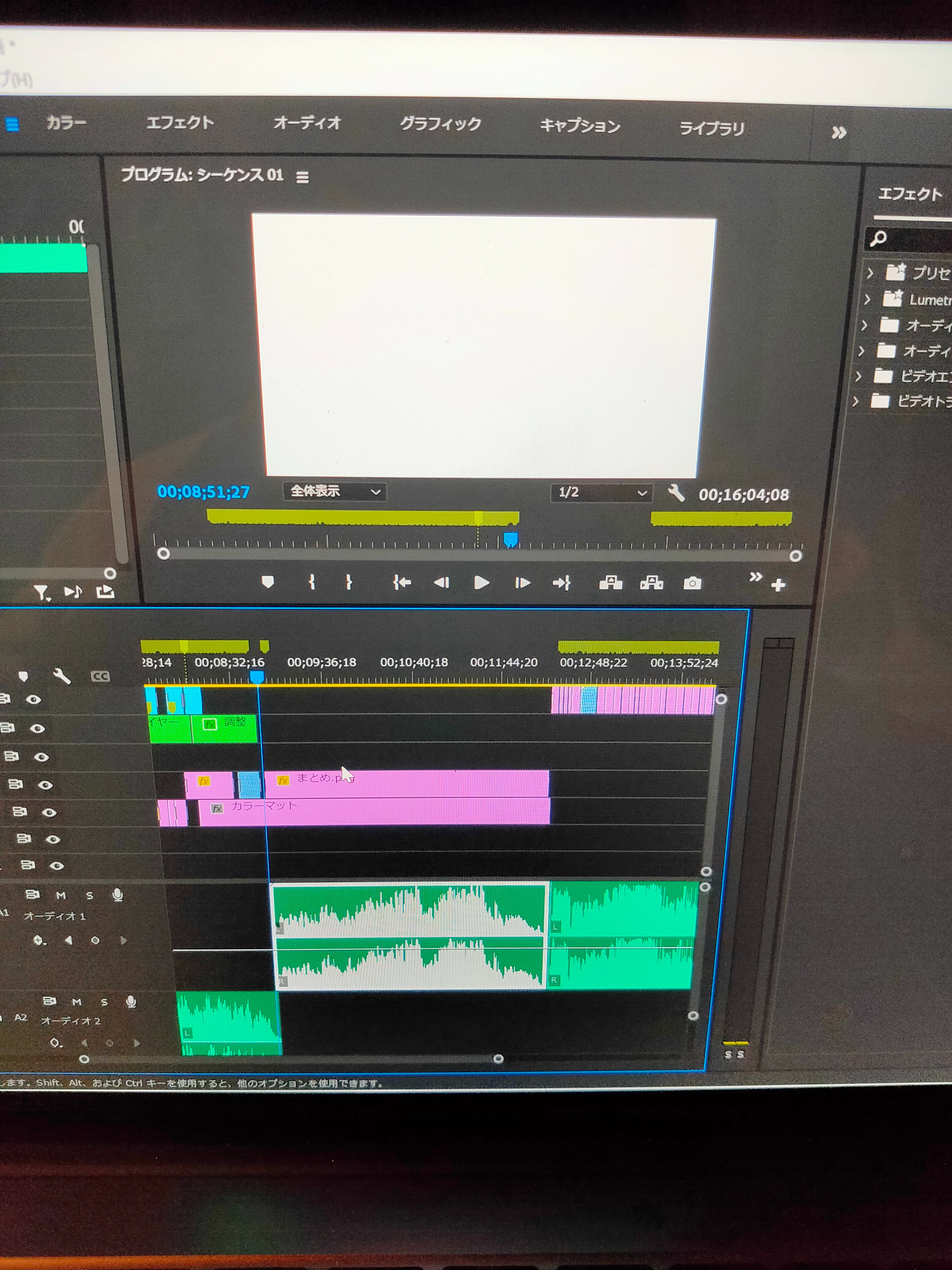Open the Program monitor wrench settings
Viewport: 952px width, 1270px height.
click(x=676, y=493)
